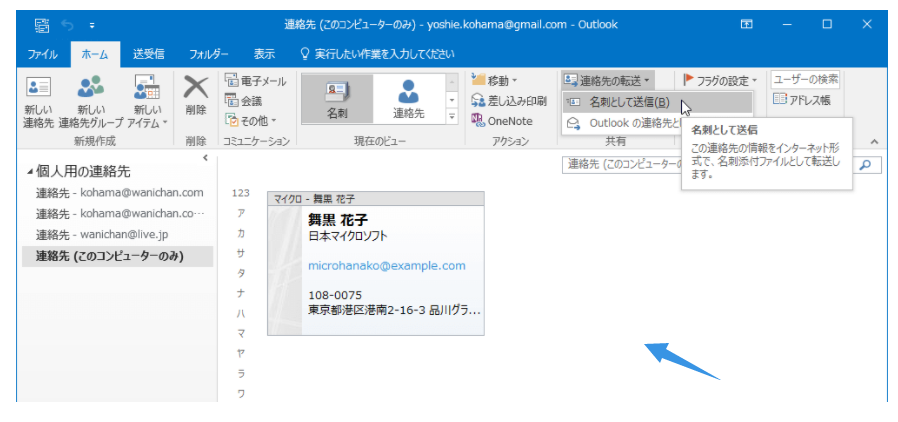Jump to index 123
898x422 pixels.
pyautogui.click(x=241, y=194)
